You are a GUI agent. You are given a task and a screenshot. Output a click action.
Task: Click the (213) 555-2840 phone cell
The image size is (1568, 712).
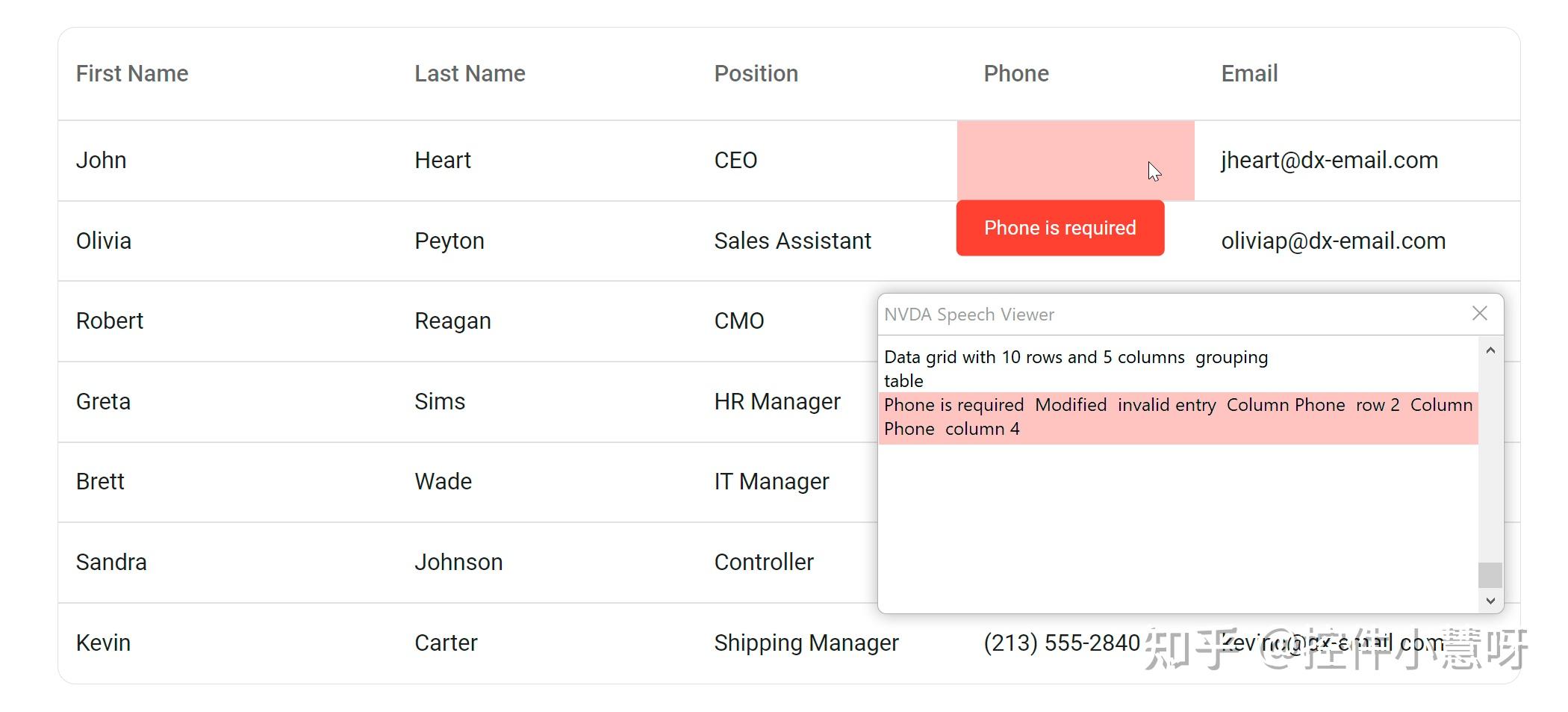click(x=1075, y=643)
